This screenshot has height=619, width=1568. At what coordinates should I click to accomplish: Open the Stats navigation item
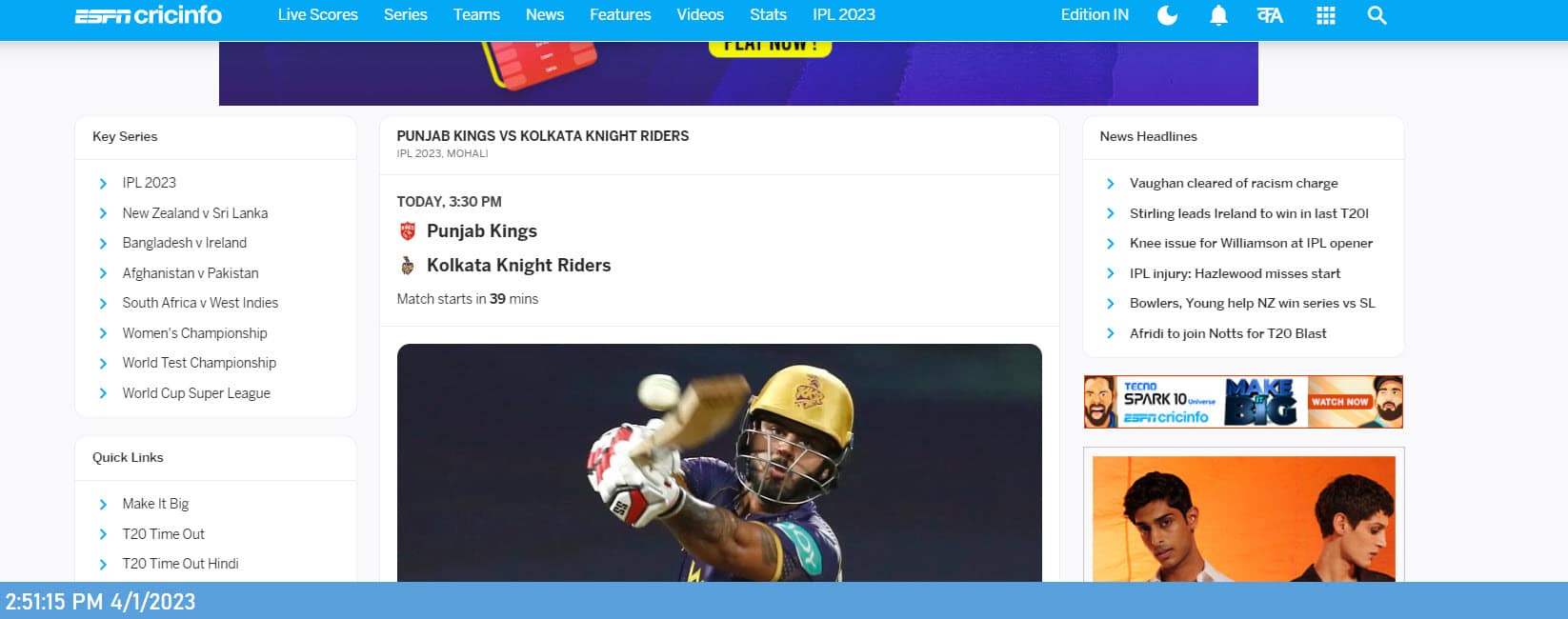click(768, 15)
